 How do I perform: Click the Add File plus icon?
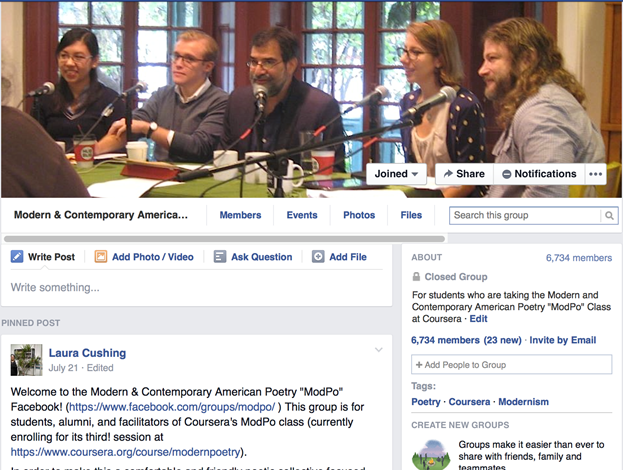coord(318,257)
